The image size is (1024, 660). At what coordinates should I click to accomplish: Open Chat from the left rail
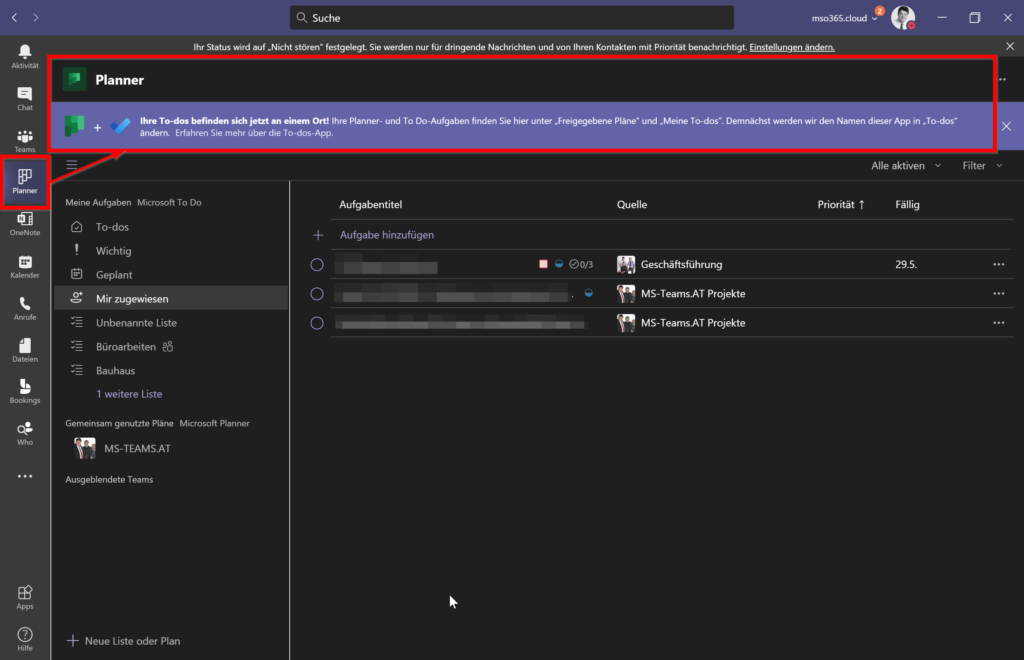[x=25, y=99]
